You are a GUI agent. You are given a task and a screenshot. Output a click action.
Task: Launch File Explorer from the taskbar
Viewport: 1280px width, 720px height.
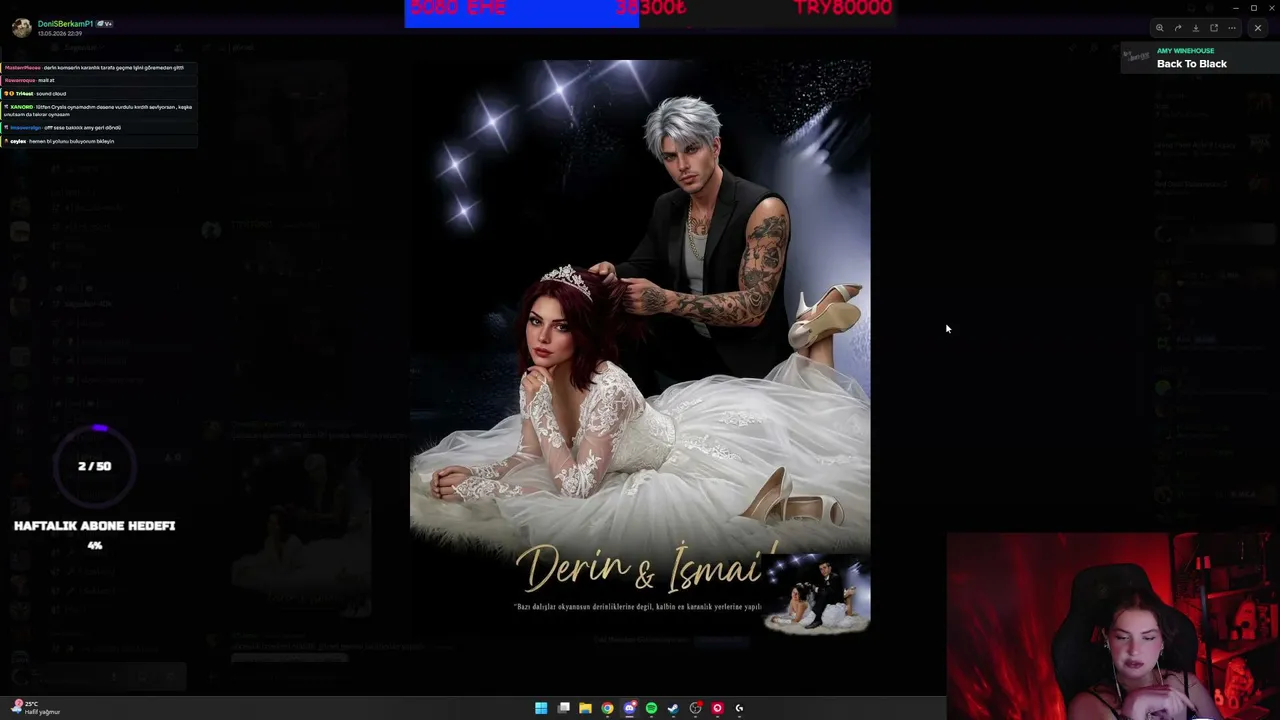click(585, 708)
